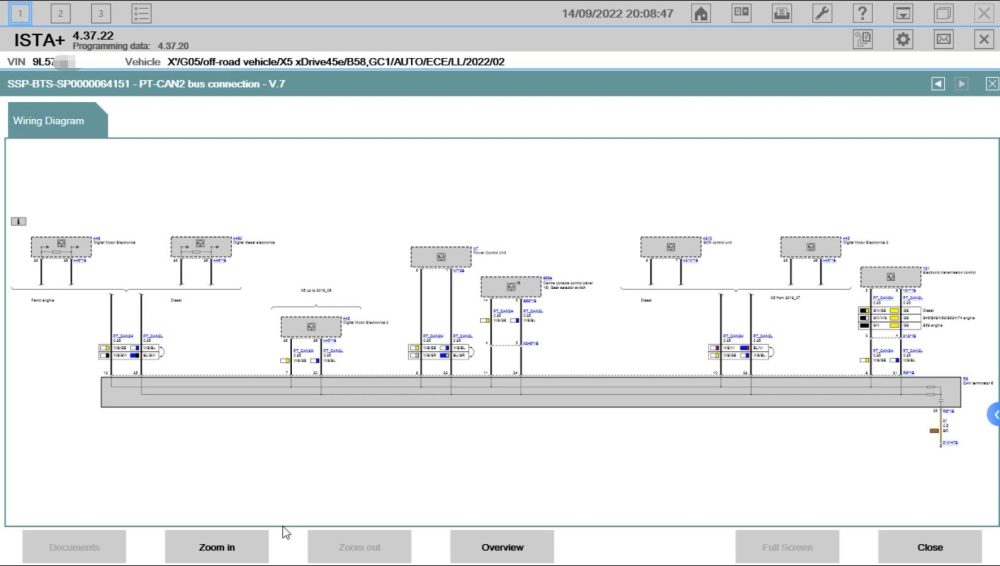This screenshot has width=1000, height=566.
Task: Click the vehicle description X5 xDrive45e text
Action: pos(336,62)
